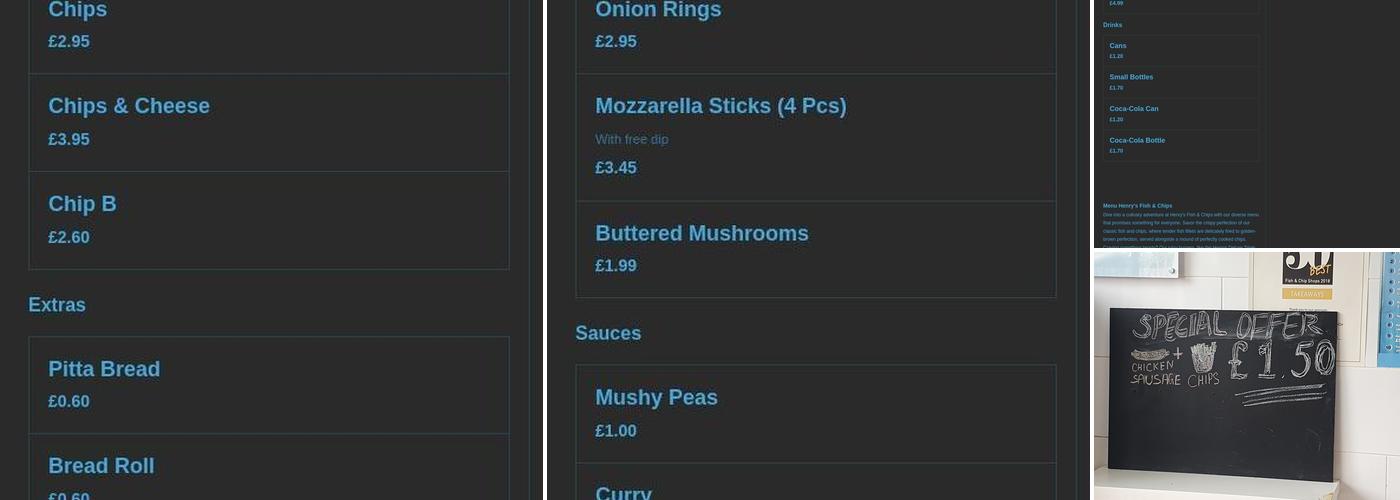Screen dimensions: 1400x500
Task: Select Mushy Peas sauce
Action: (x=656, y=398)
